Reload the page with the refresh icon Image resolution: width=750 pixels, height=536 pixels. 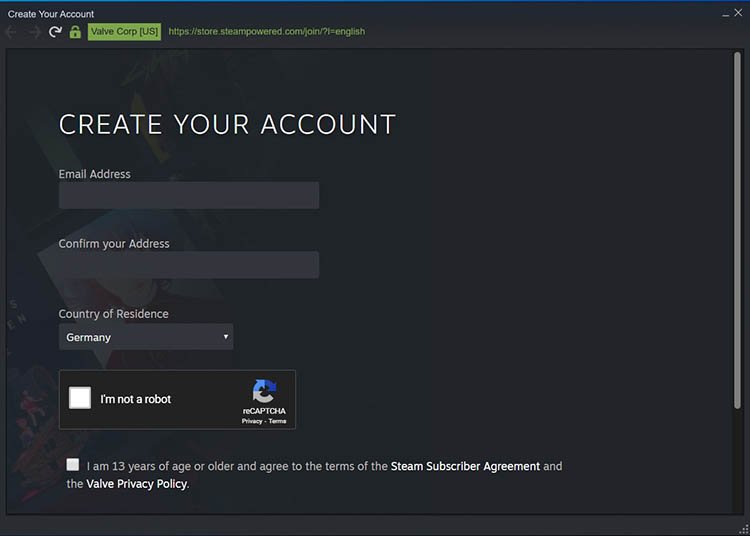tap(55, 32)
